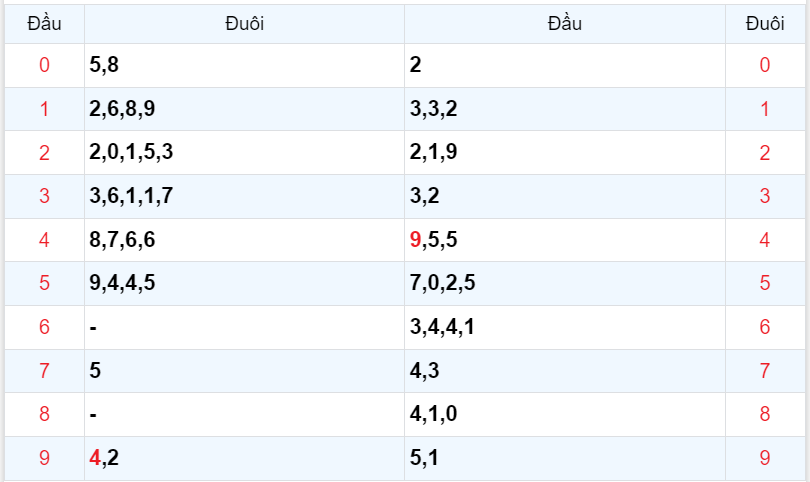Click the wide Đuôi column header
Viewport: 810px width, 482px height.
coord(244,23)
